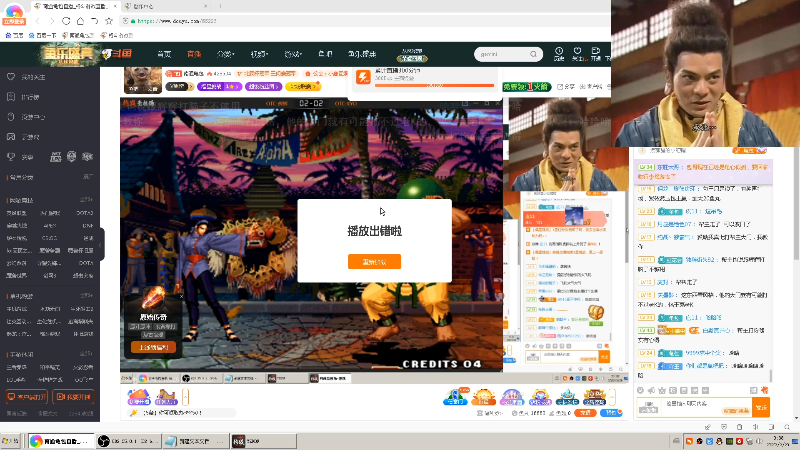
Task: Expand the 分类 navigation dropdown
Action: pos(225,54)
